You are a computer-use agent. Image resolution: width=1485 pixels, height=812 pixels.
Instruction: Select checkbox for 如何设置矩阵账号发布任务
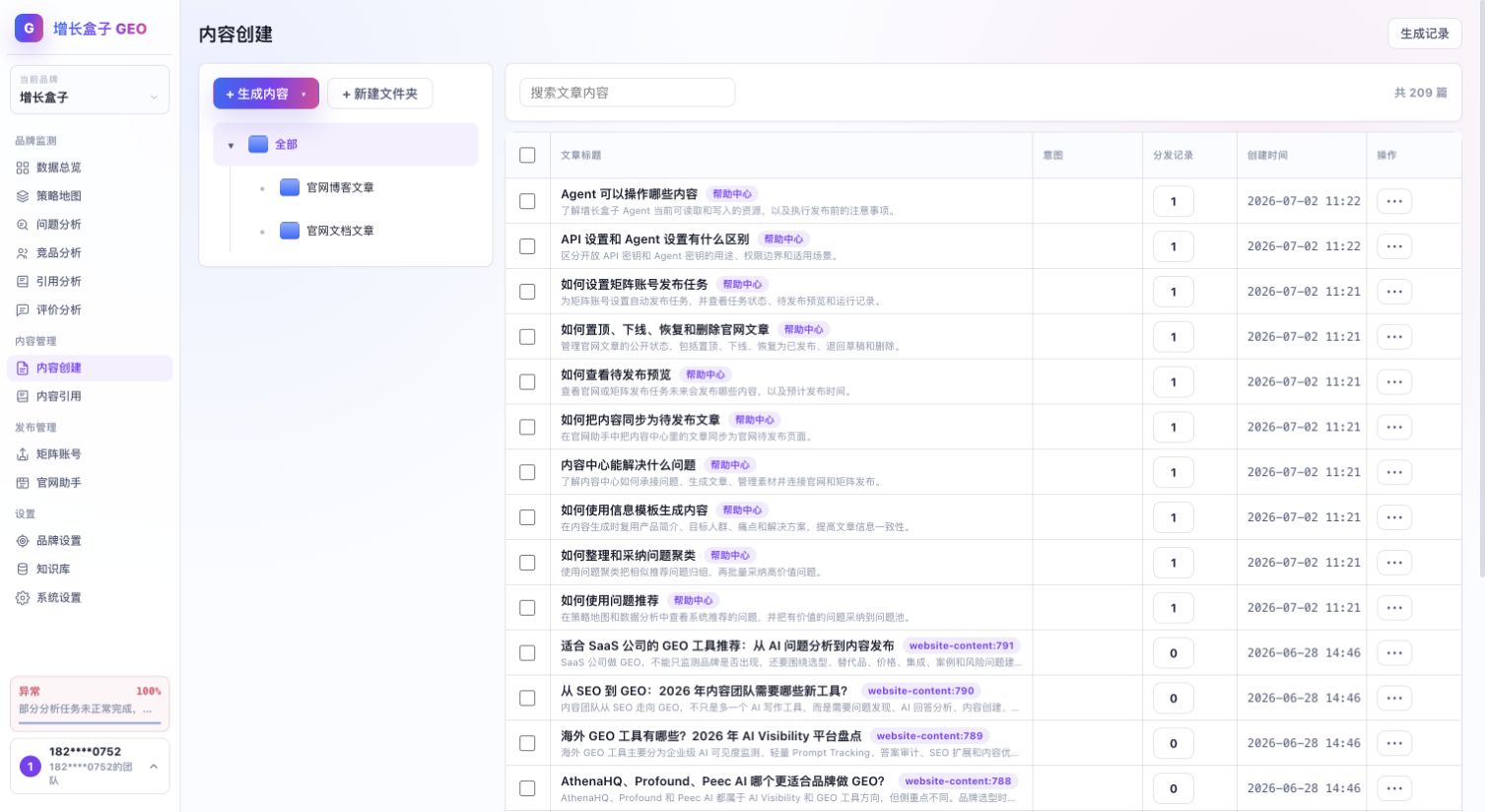point(527,292)
